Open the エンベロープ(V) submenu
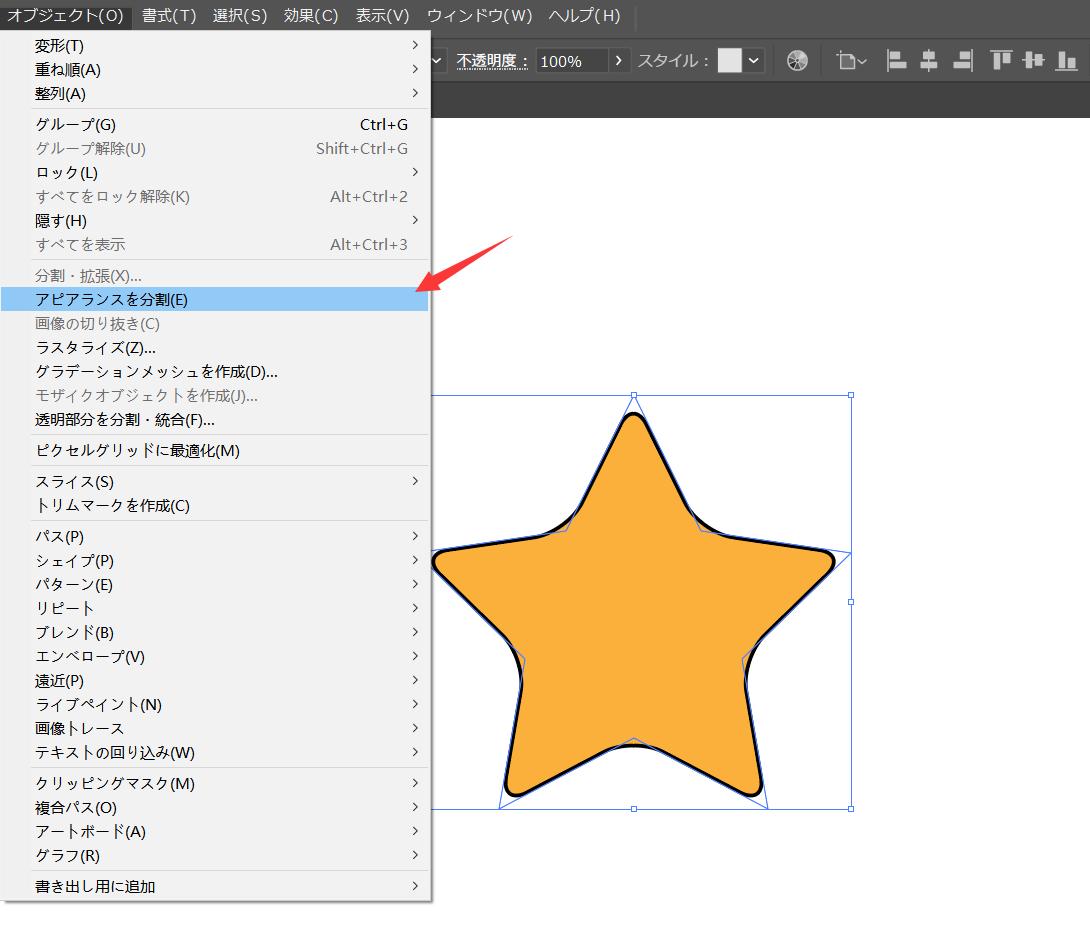 (215, 656)
